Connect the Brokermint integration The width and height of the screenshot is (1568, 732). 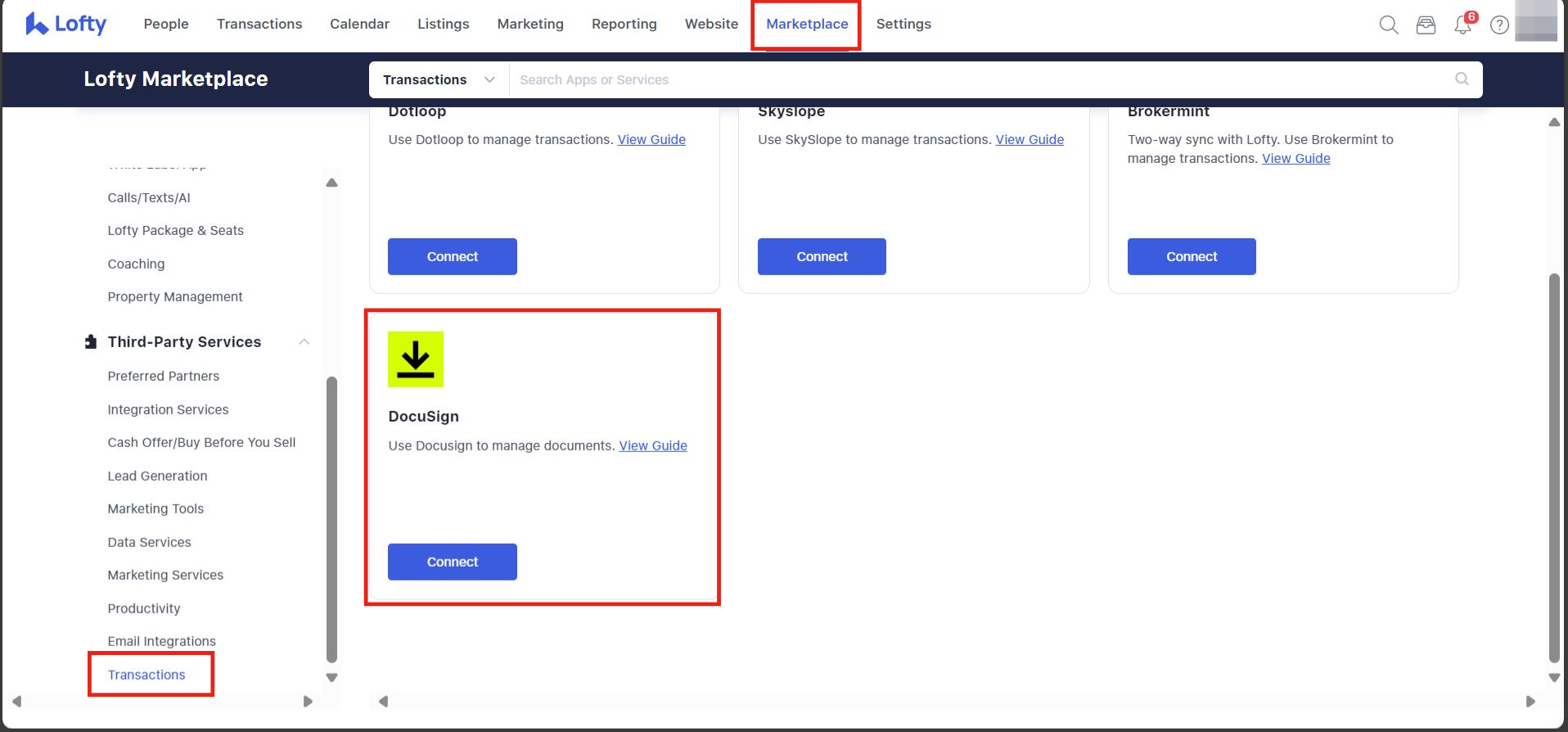[1192, 256]
